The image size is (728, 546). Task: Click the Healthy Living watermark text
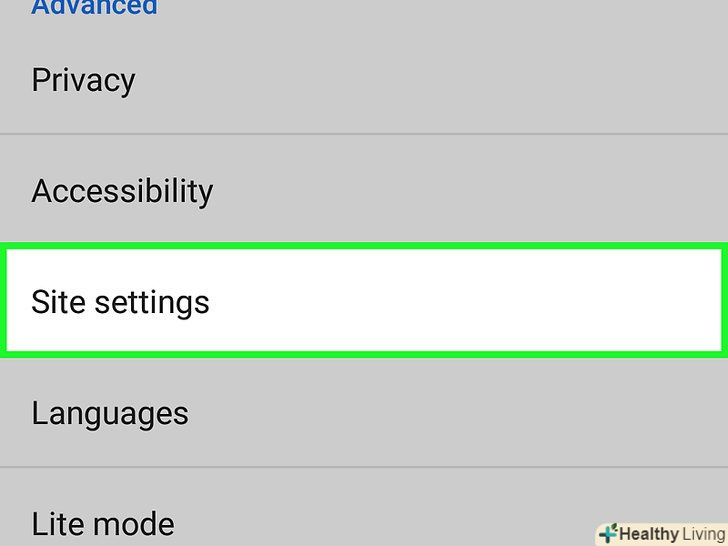pyautogui.click(x=672, y=534)
